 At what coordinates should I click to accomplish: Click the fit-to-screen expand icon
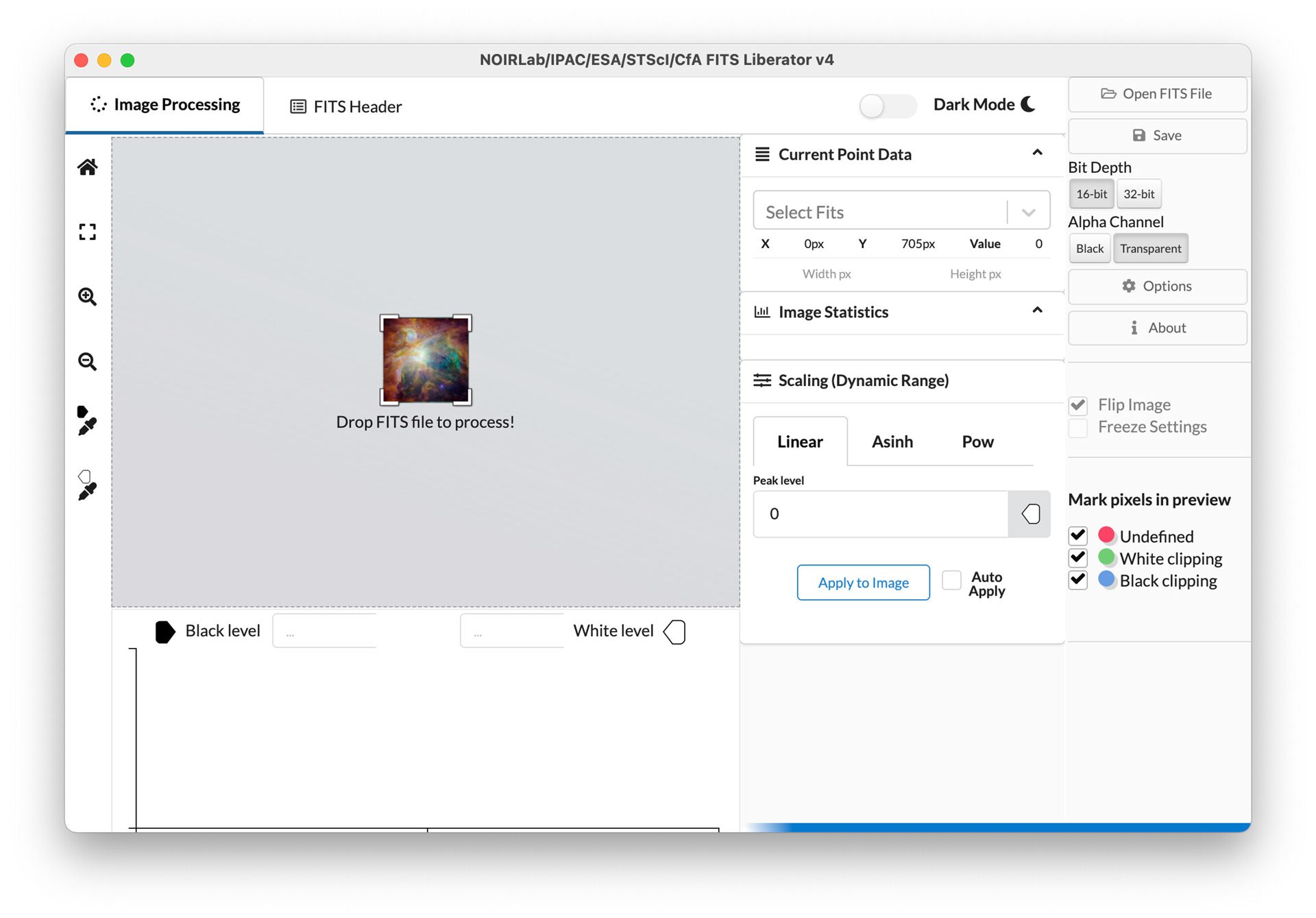(x=87, y=232)
